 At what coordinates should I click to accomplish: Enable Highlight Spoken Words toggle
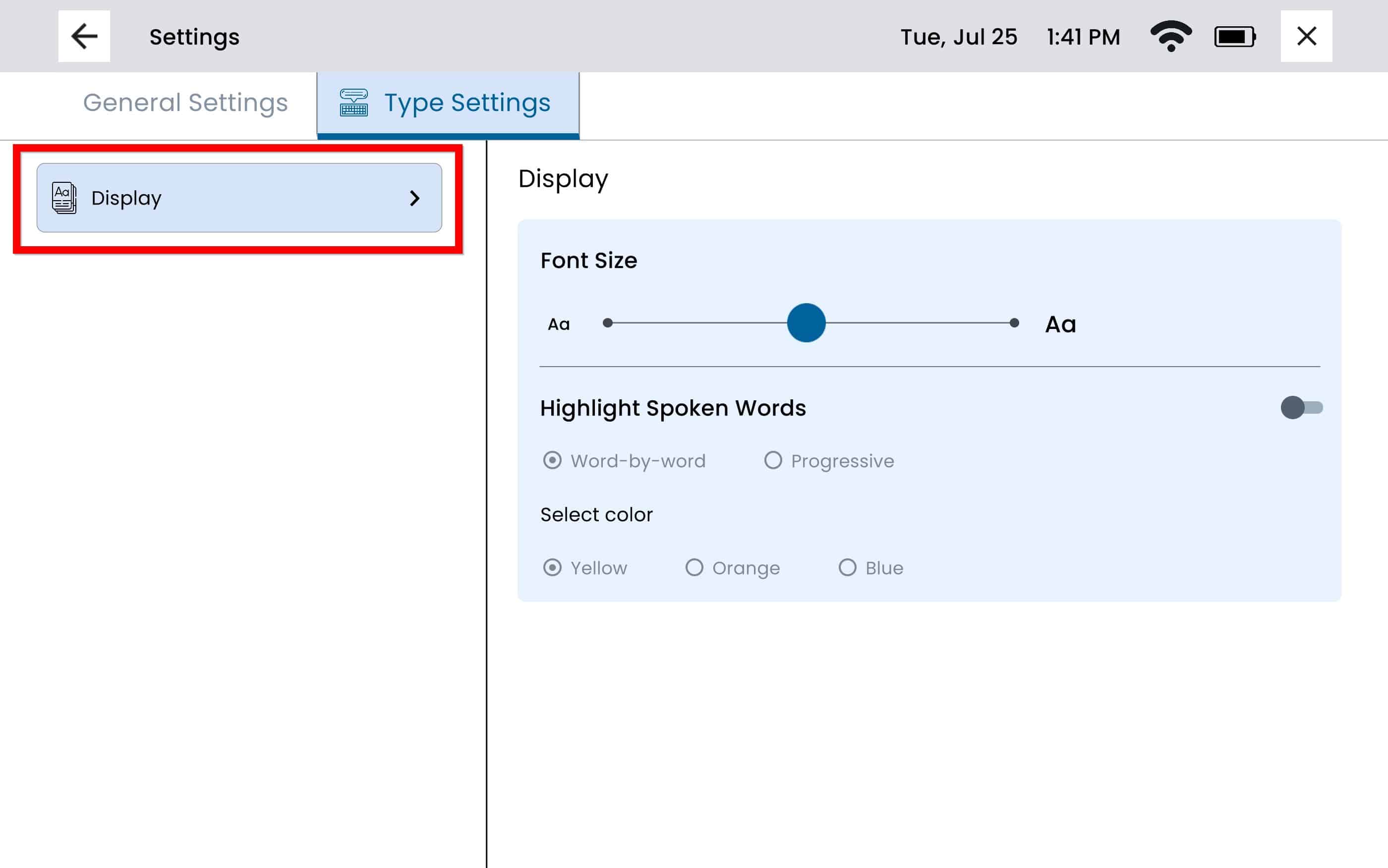1301,408
